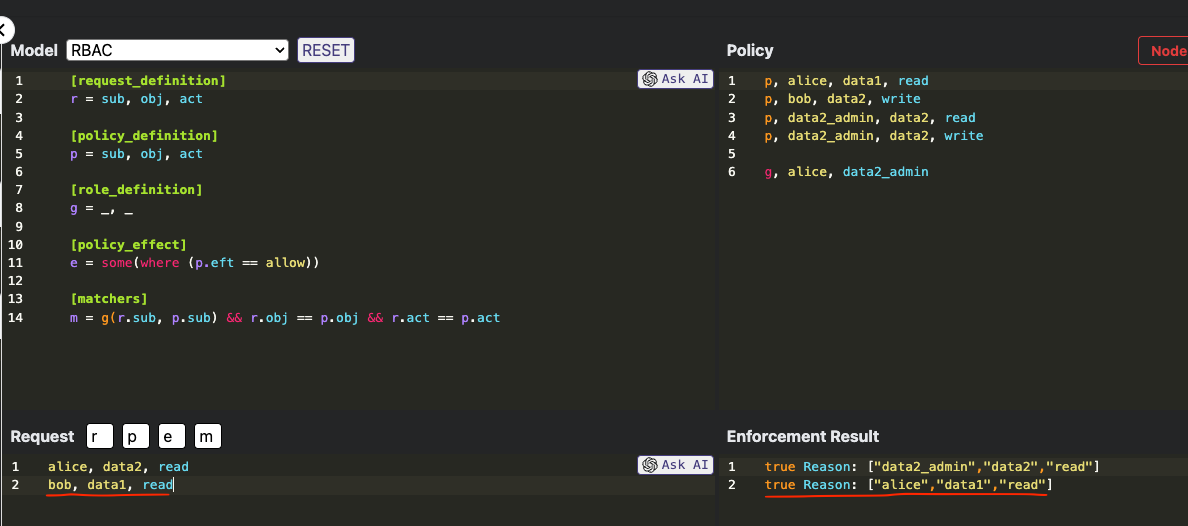Click the close X icon at top-left
The image size is (1188, 526).
[x=4, y=30]
